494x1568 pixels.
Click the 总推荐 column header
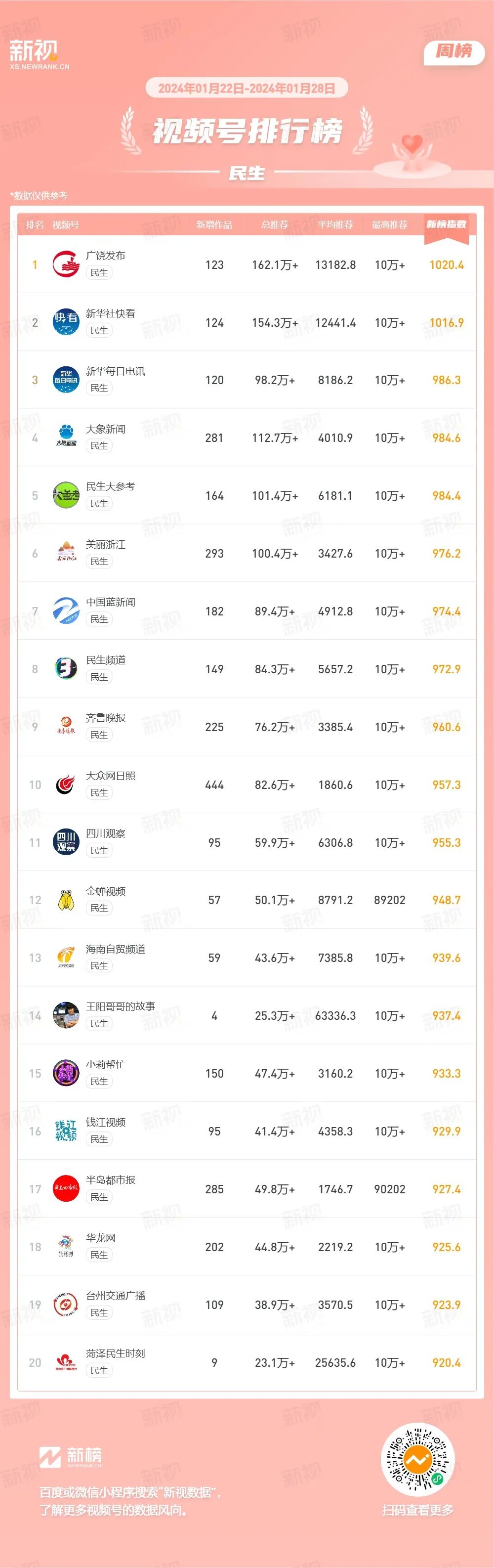point(274,224)
